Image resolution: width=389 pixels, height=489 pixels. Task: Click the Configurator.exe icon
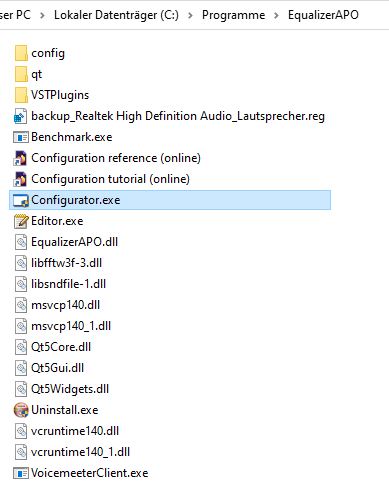point(21,200)
